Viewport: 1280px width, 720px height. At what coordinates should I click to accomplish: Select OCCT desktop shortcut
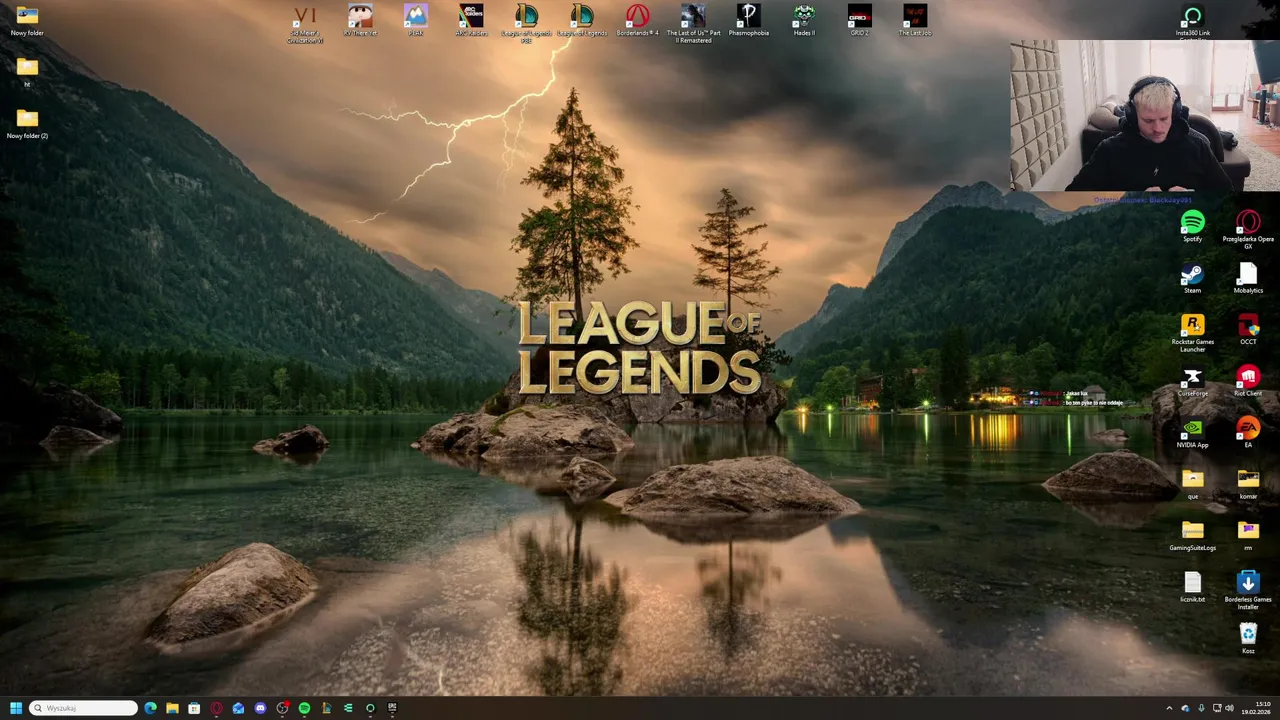(x=1248, y=329)
